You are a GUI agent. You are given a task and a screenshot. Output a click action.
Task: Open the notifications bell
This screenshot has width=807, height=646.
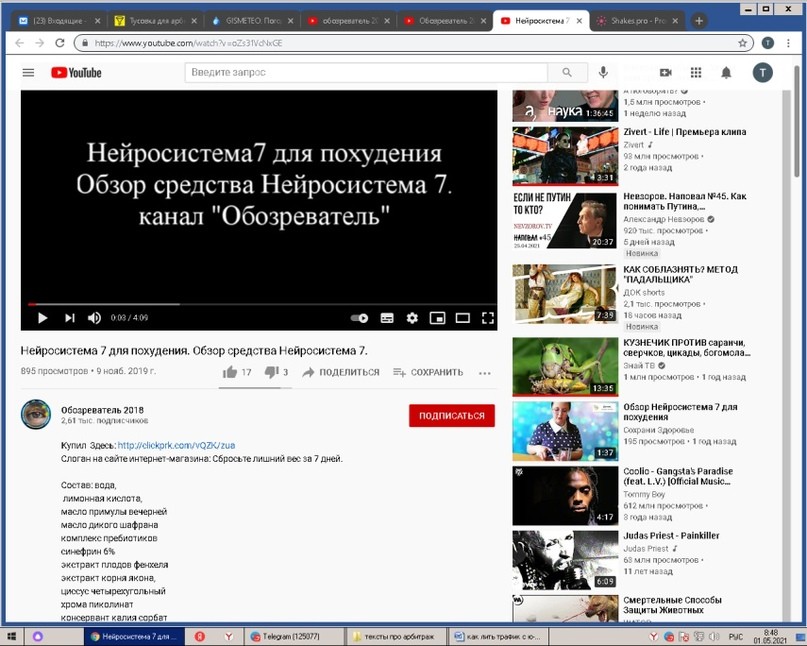pyautogui.click(x=726, y=73)
